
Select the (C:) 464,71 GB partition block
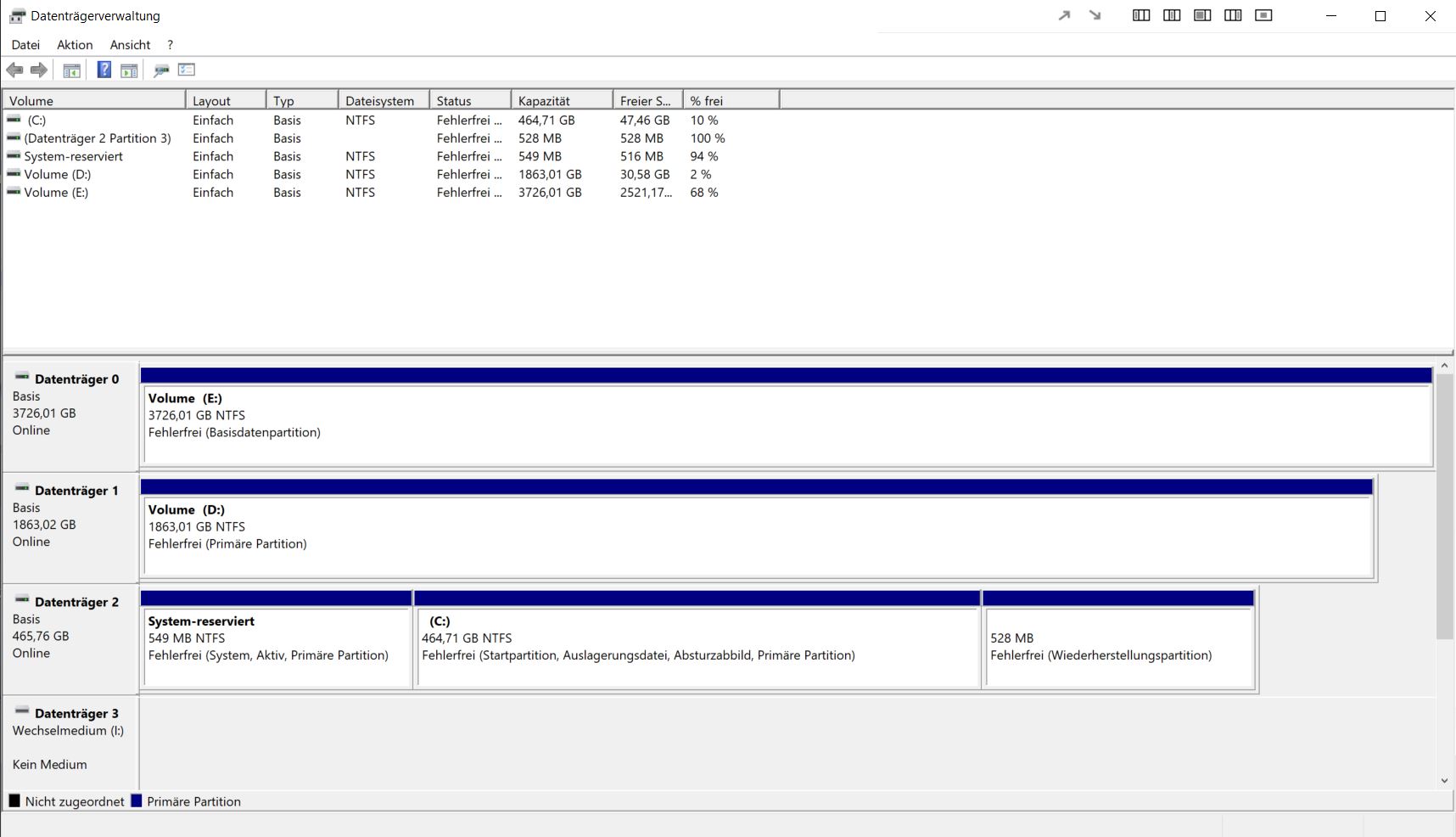[697, 639]
